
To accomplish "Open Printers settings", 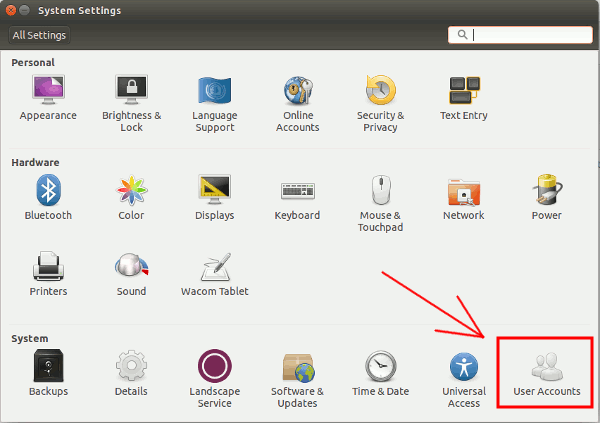I will tap(48, 274).
